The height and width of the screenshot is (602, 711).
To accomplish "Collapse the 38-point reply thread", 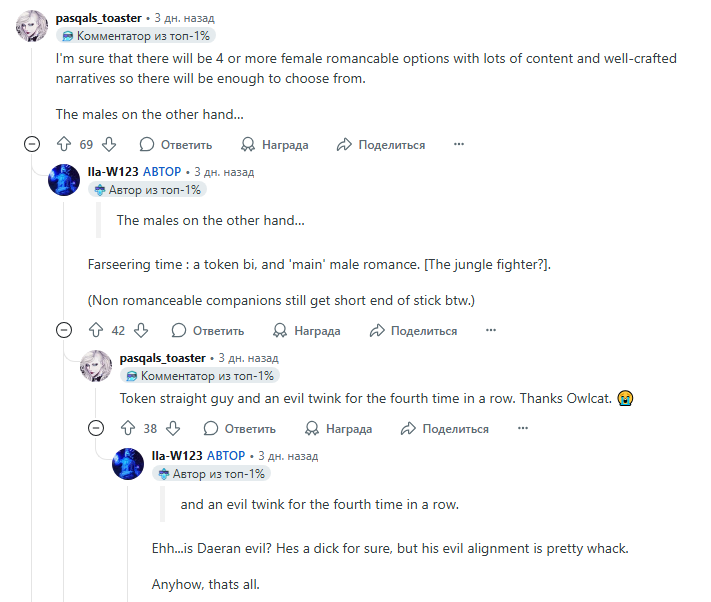I will [96, 429].
